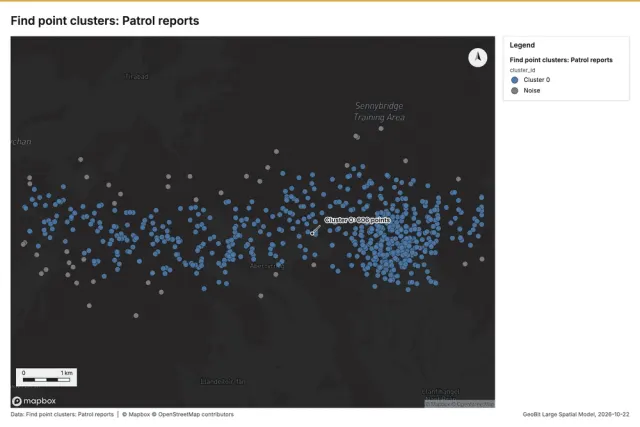640x427 pixels.
Task: Click the 'cluster_id' legend field name
Action: click(x=522, y=70)
